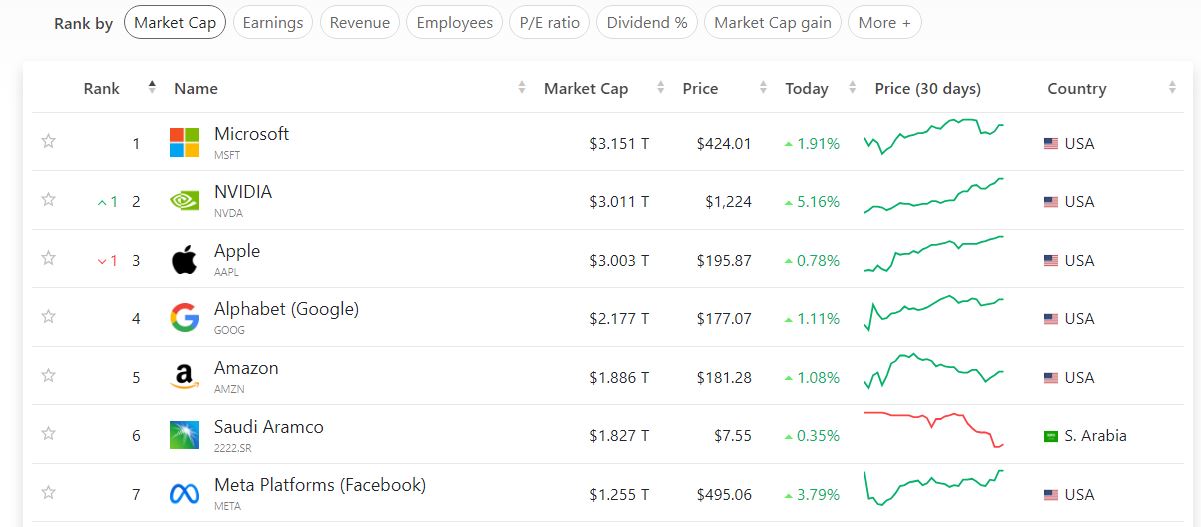Click the Saudi Arabia flag icon

click(1051, 436)
